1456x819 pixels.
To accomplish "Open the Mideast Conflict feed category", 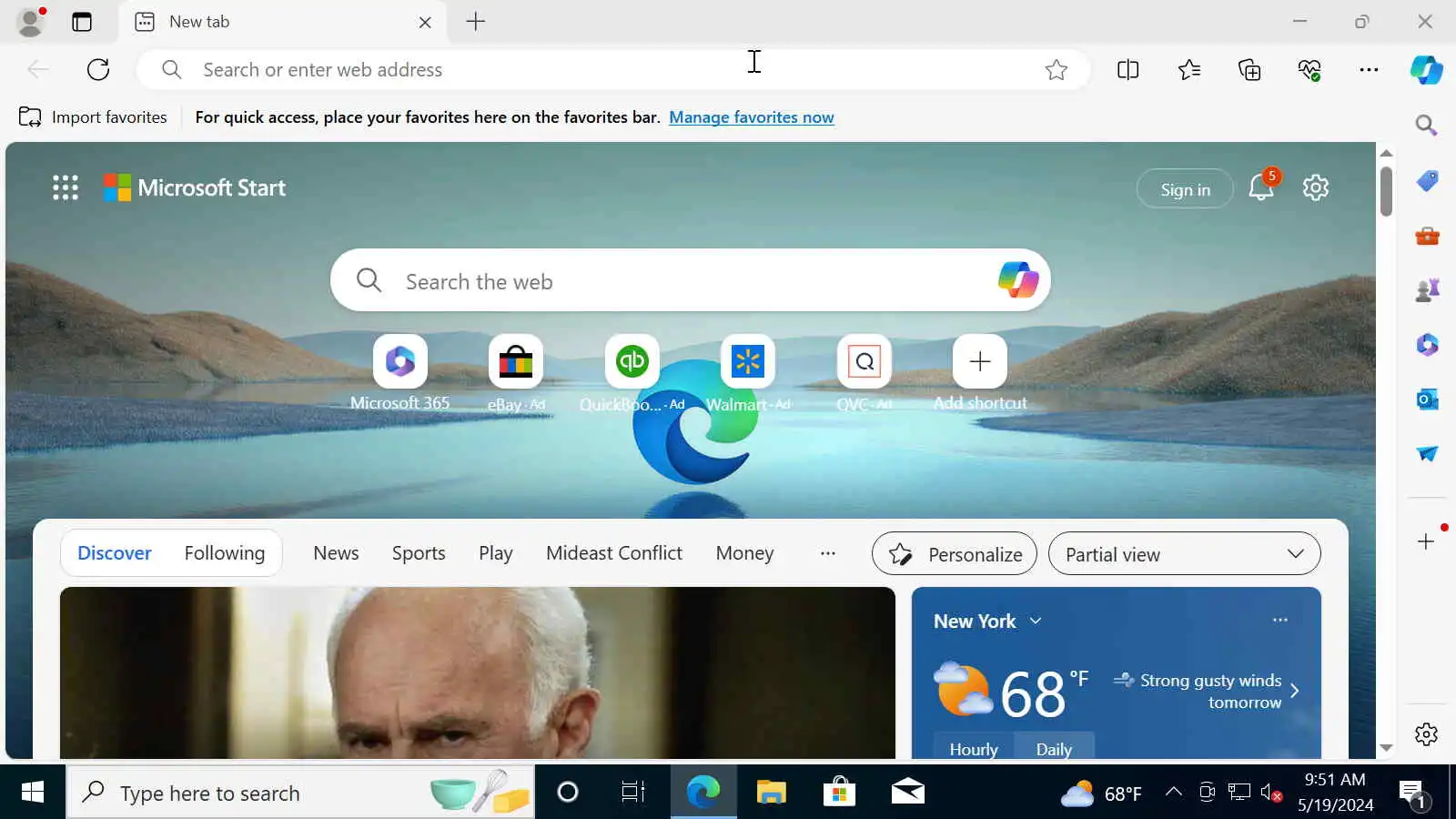I will [614, 553].
